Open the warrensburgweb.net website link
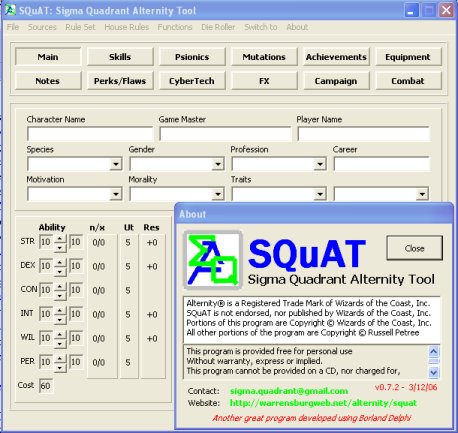Screen dimensions: 458x433 pos(323,403)
